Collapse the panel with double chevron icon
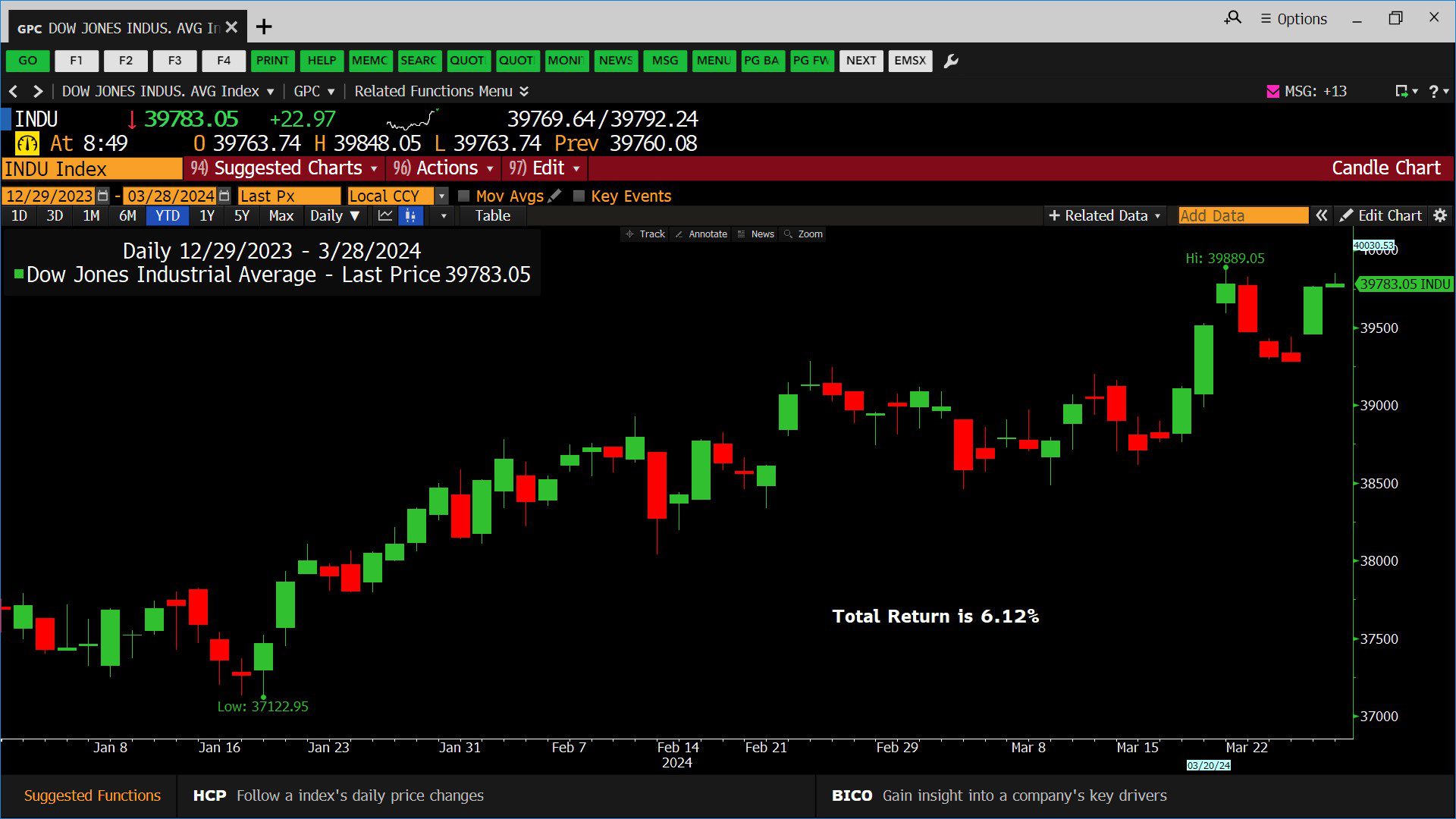This screenshot has height=819, width=1456. (x=1321, y=215)
